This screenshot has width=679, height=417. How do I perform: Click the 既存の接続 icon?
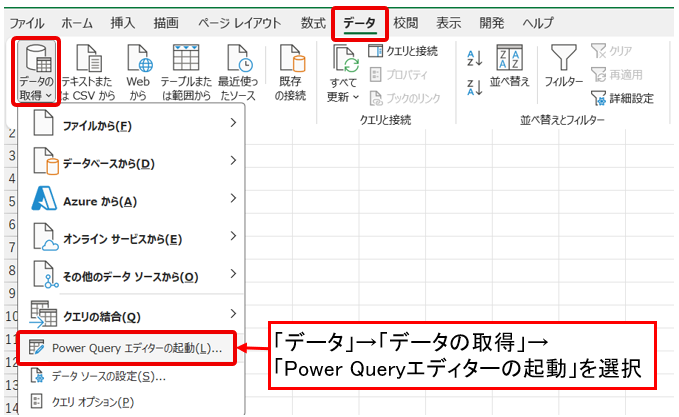(292, 60)
